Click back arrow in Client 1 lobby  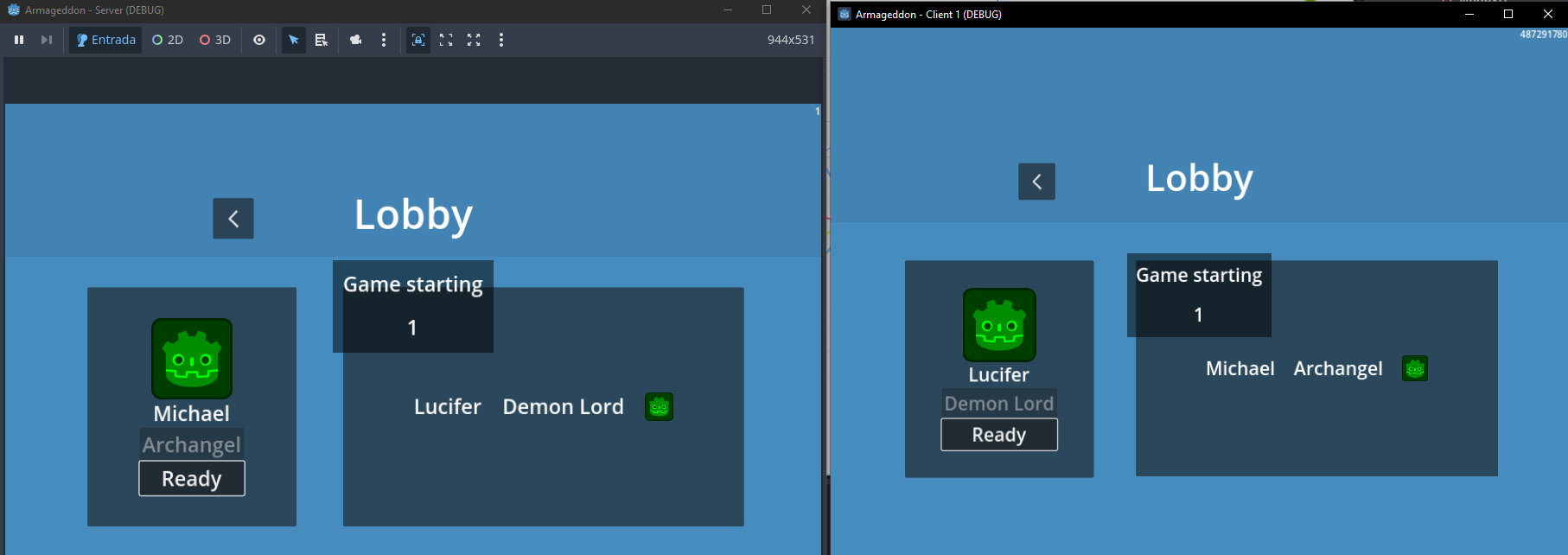[1036, 182]
